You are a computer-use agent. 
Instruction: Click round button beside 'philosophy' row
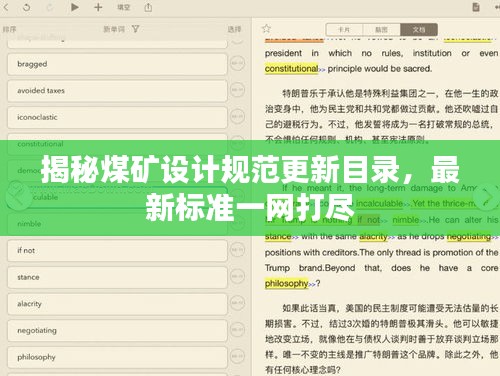(237, 357)
